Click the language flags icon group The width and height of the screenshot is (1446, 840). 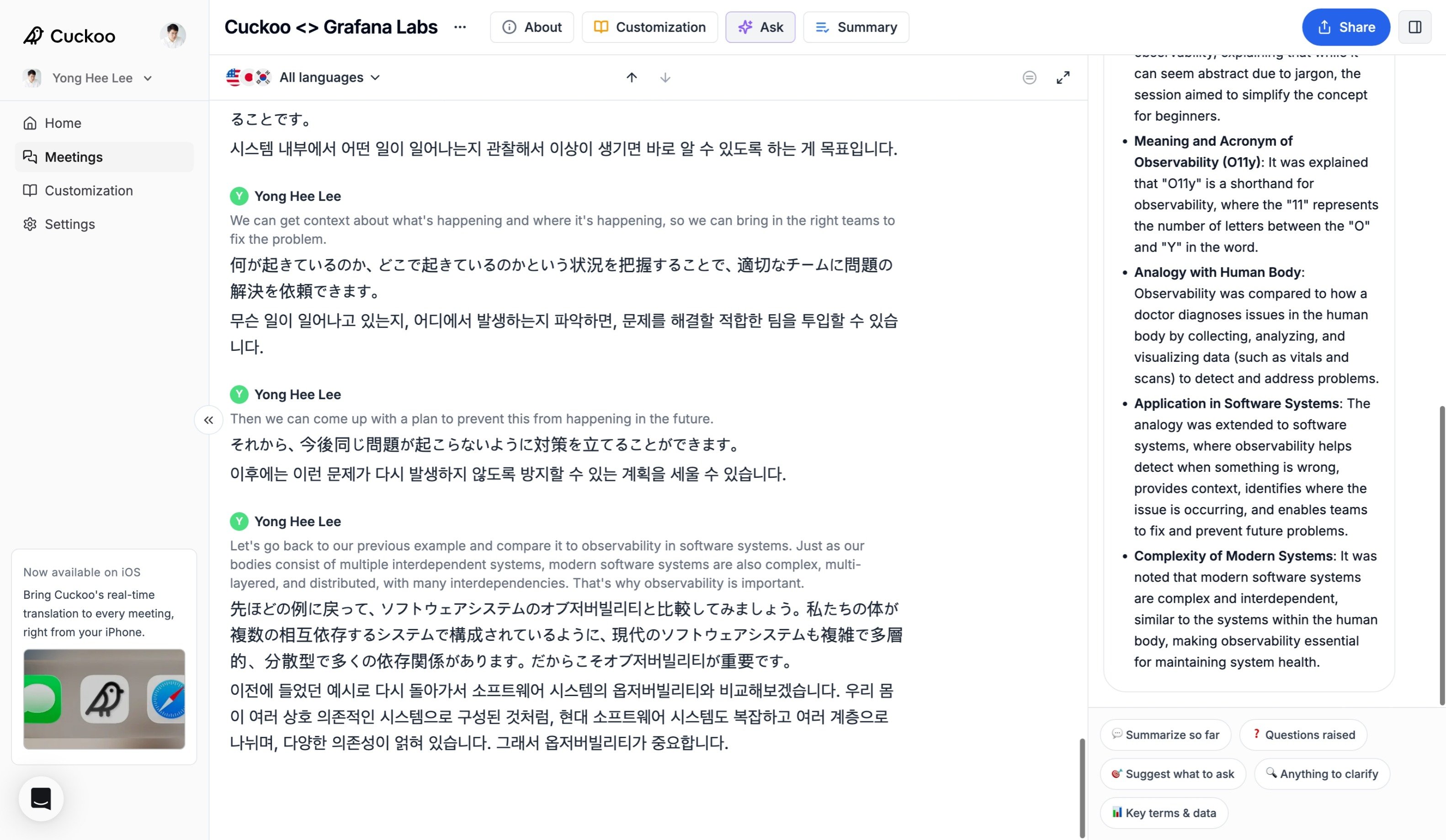(249, 77)
